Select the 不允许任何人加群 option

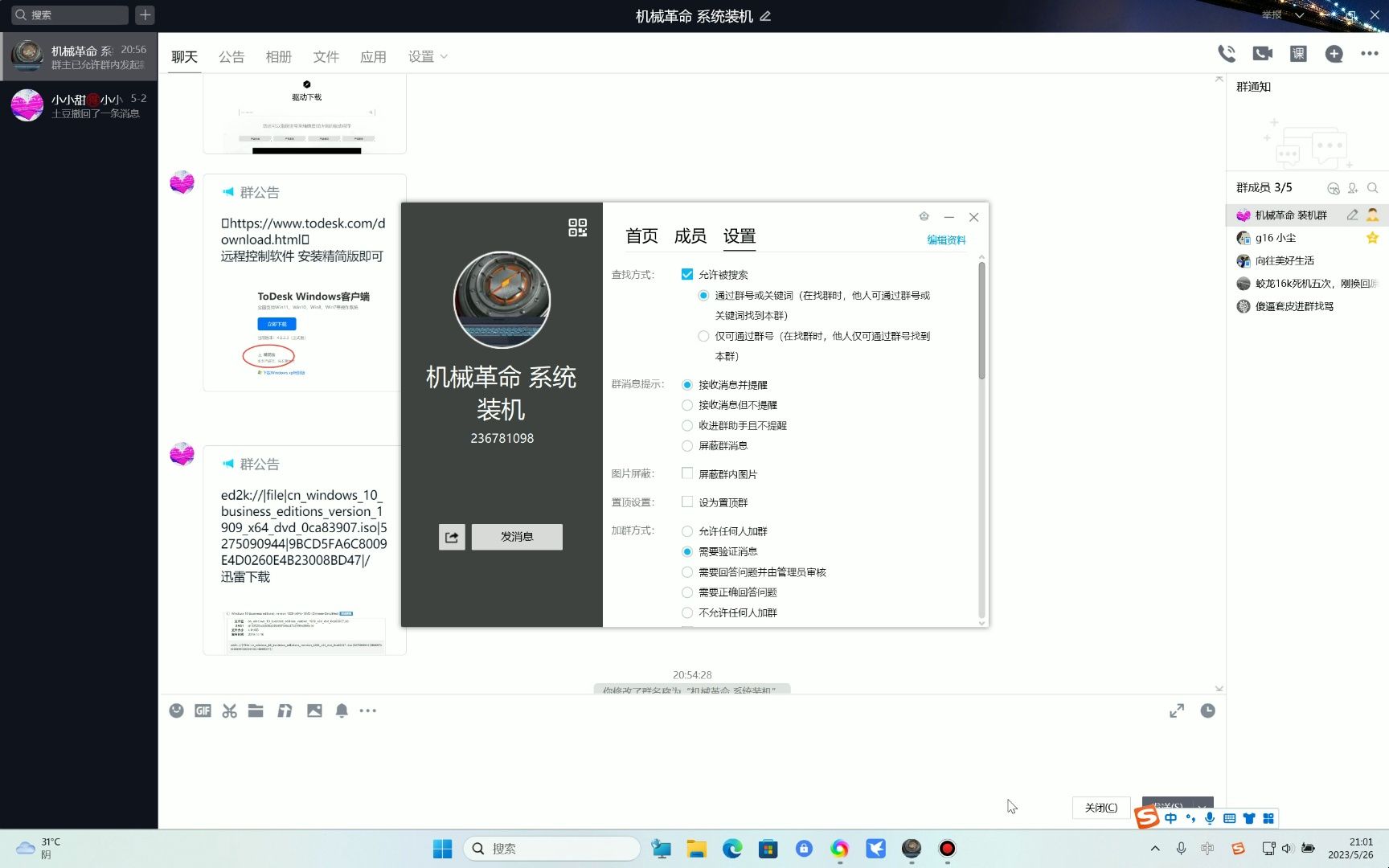coord(687,612)
